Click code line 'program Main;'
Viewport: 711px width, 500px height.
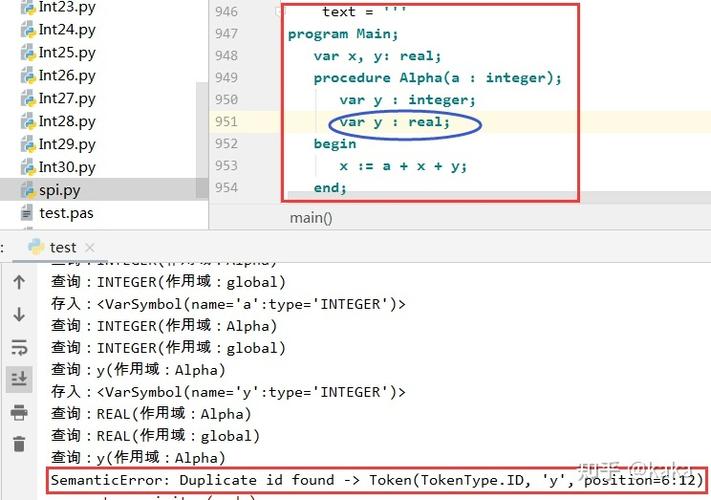343,34
